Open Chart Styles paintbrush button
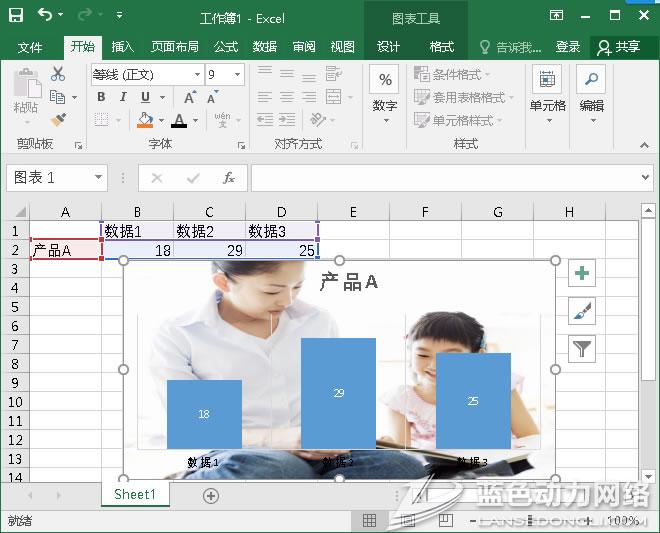This screenshot has height=533, width=660. tap(582, 311)
